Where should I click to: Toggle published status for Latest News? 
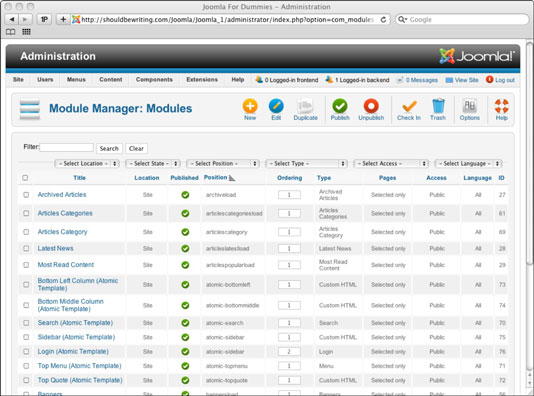(x=185, y=249)
